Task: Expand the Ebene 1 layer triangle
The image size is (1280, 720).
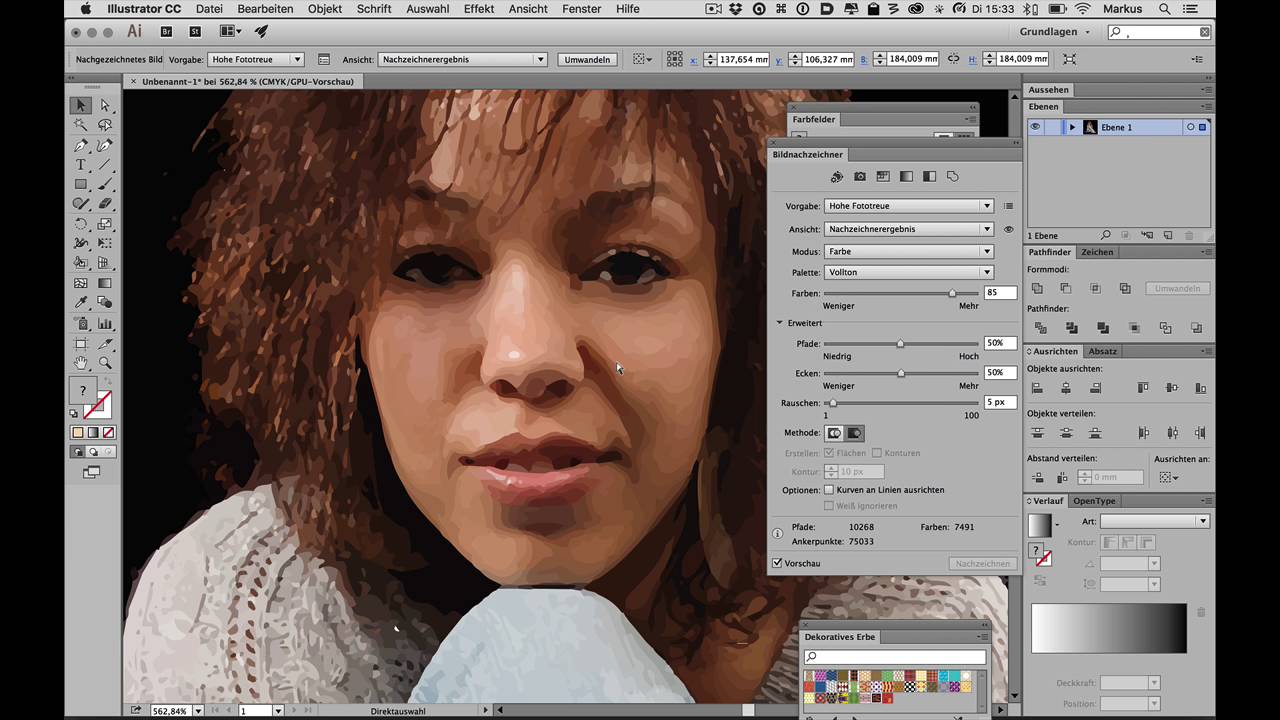Action: click(x=1072, y=127)
